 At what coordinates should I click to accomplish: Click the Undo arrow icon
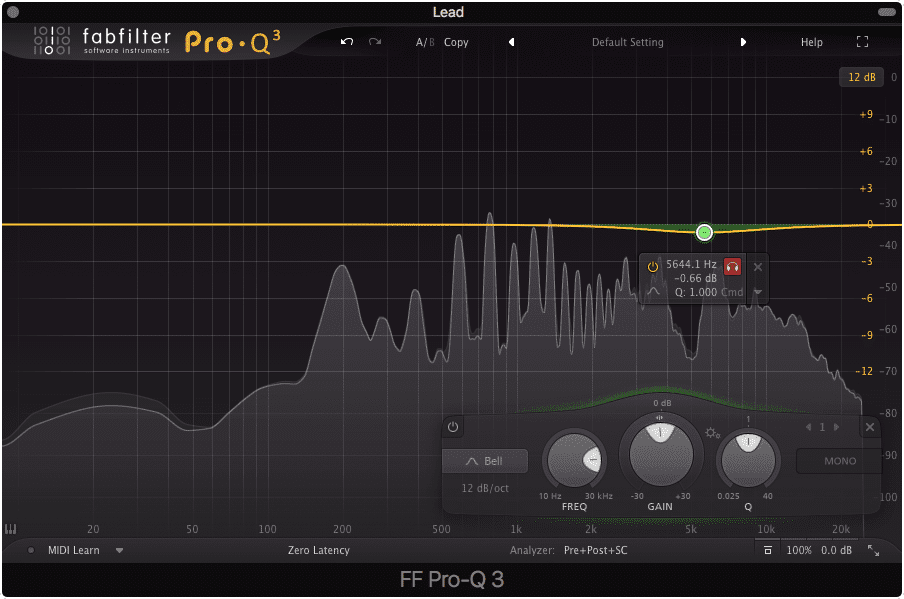(x=346, y=42)
